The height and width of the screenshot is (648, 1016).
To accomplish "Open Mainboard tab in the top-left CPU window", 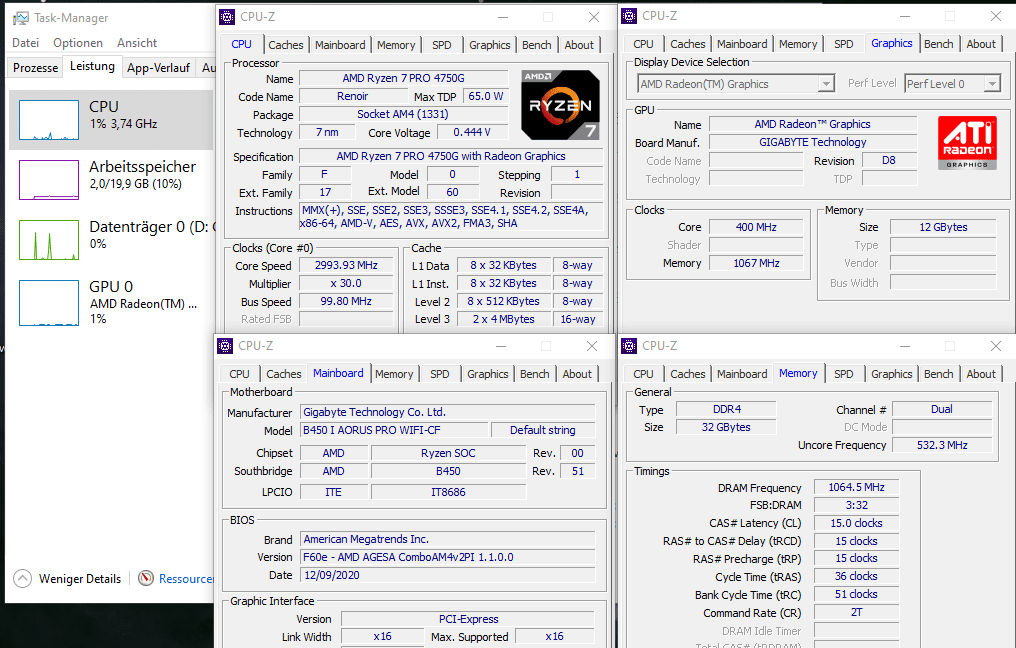I will click(340, 45).
